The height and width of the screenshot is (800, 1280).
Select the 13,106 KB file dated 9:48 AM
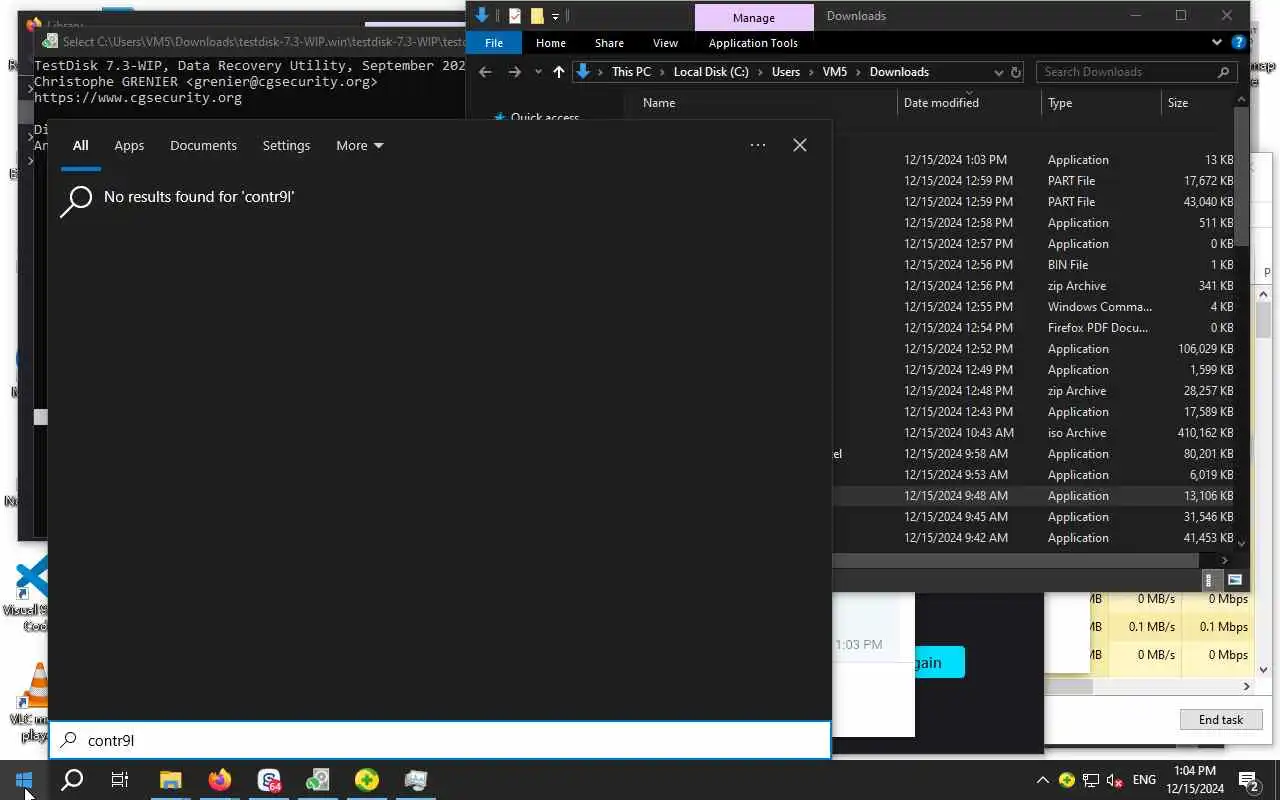click(1035, 496)
